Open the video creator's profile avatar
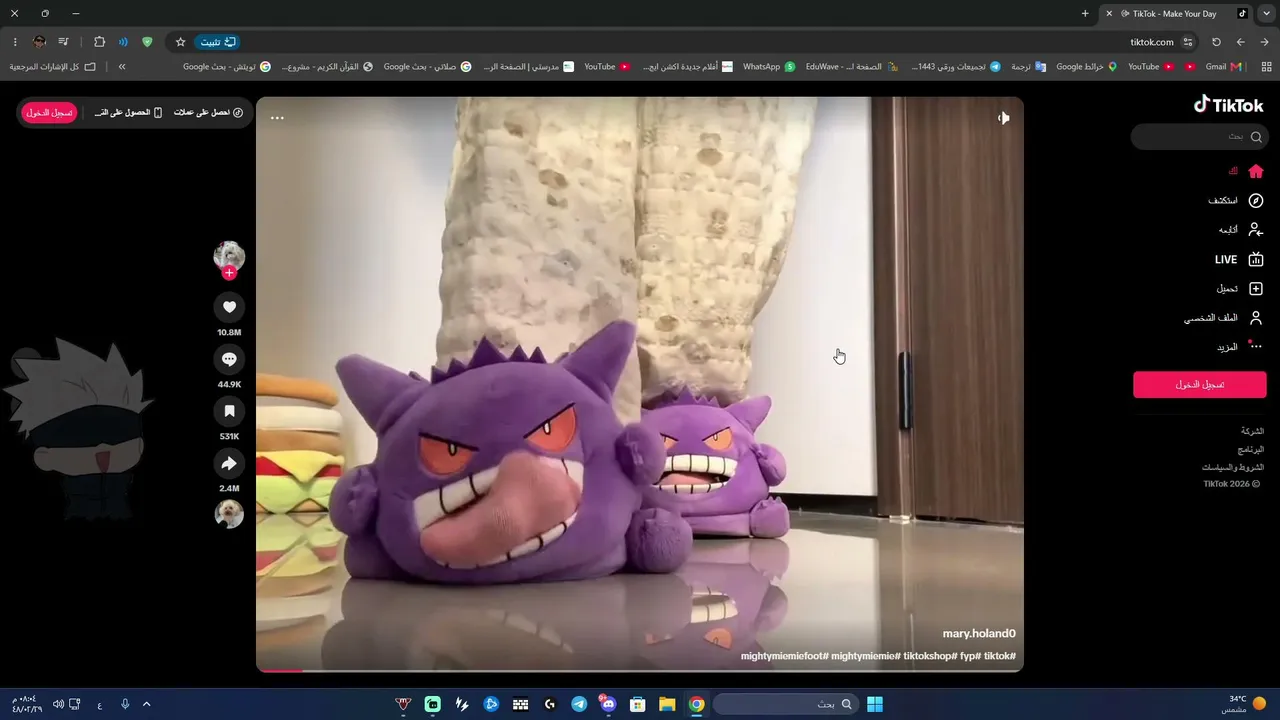The height and width of the screenshot is (720, 1280). (x=229, y=256)
